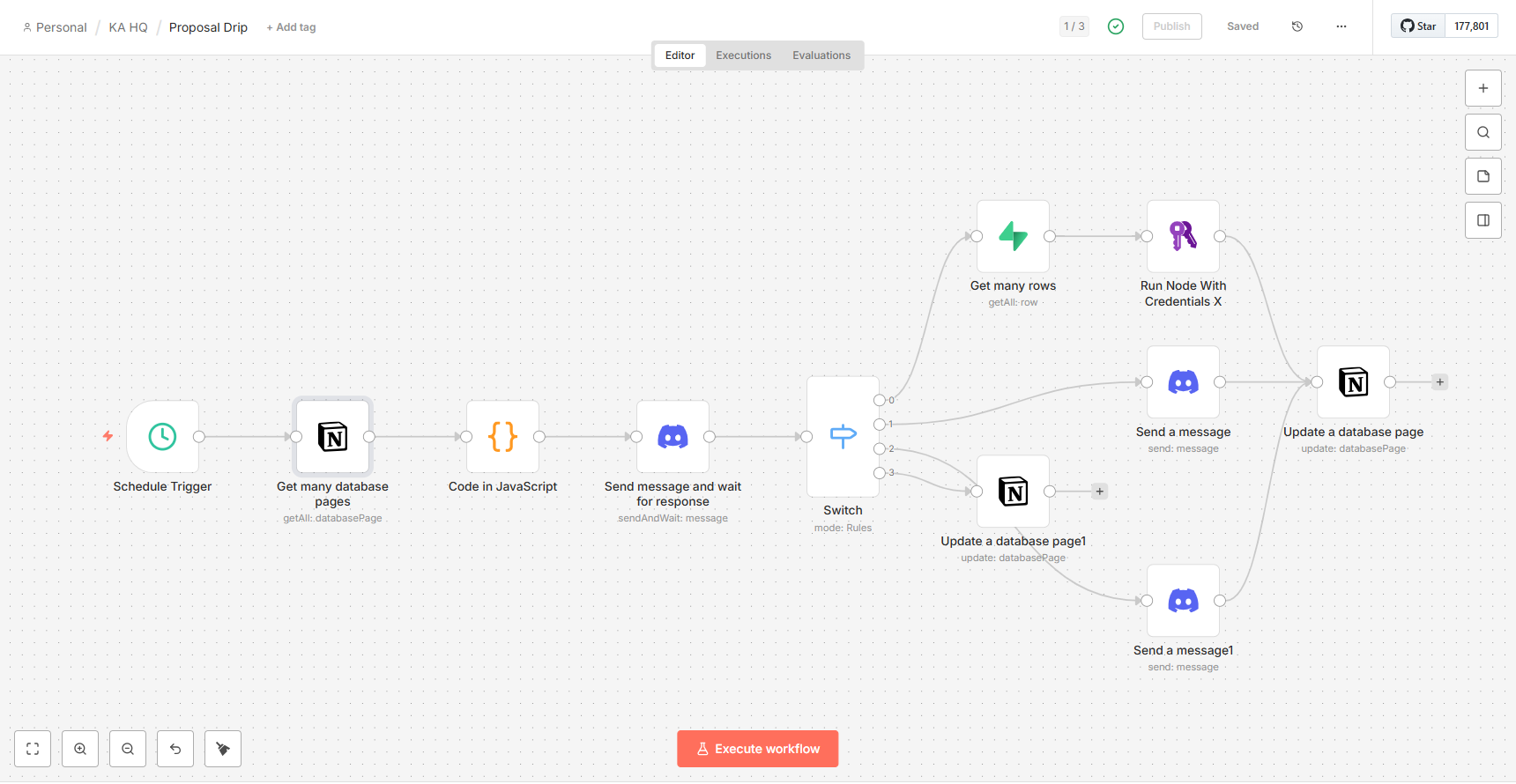
Task: Click Add tag next to workflow name
Action: (291, 27)
